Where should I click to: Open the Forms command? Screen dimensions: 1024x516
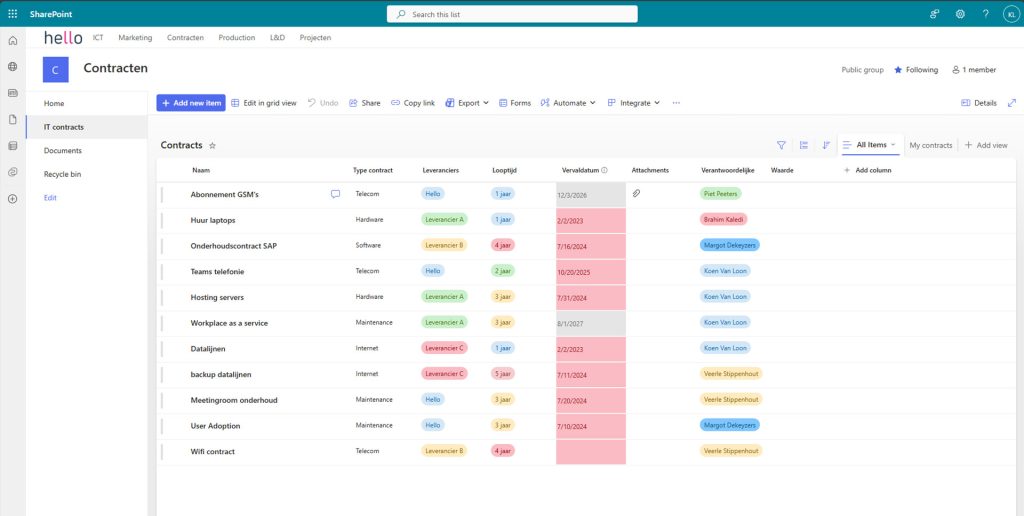[x=515, y=103]
